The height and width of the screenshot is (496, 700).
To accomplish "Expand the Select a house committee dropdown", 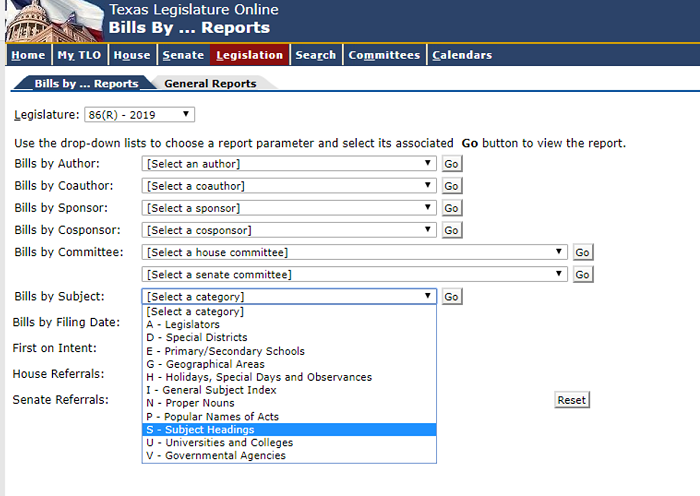I will pyautogui.click(x=354, y=252).
